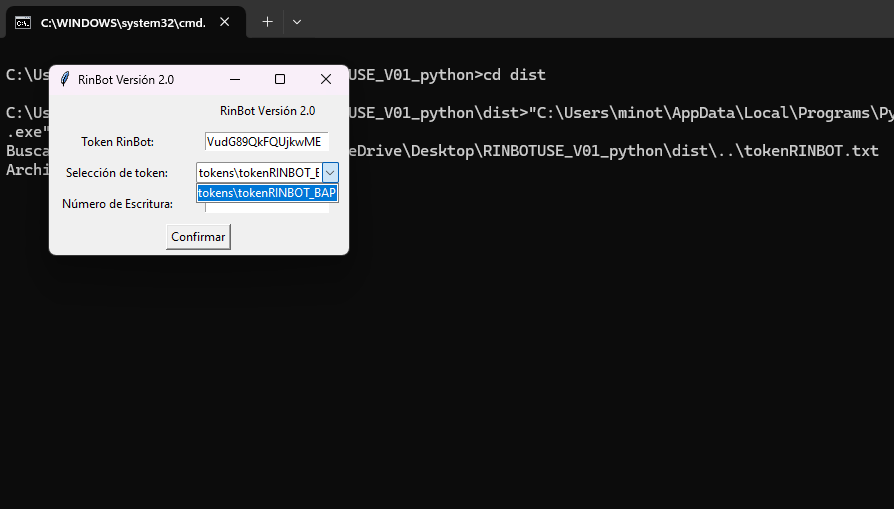Click the terminal icon on the cmd tab
This screenshot has height=509, width=894.
coord(23,23)
